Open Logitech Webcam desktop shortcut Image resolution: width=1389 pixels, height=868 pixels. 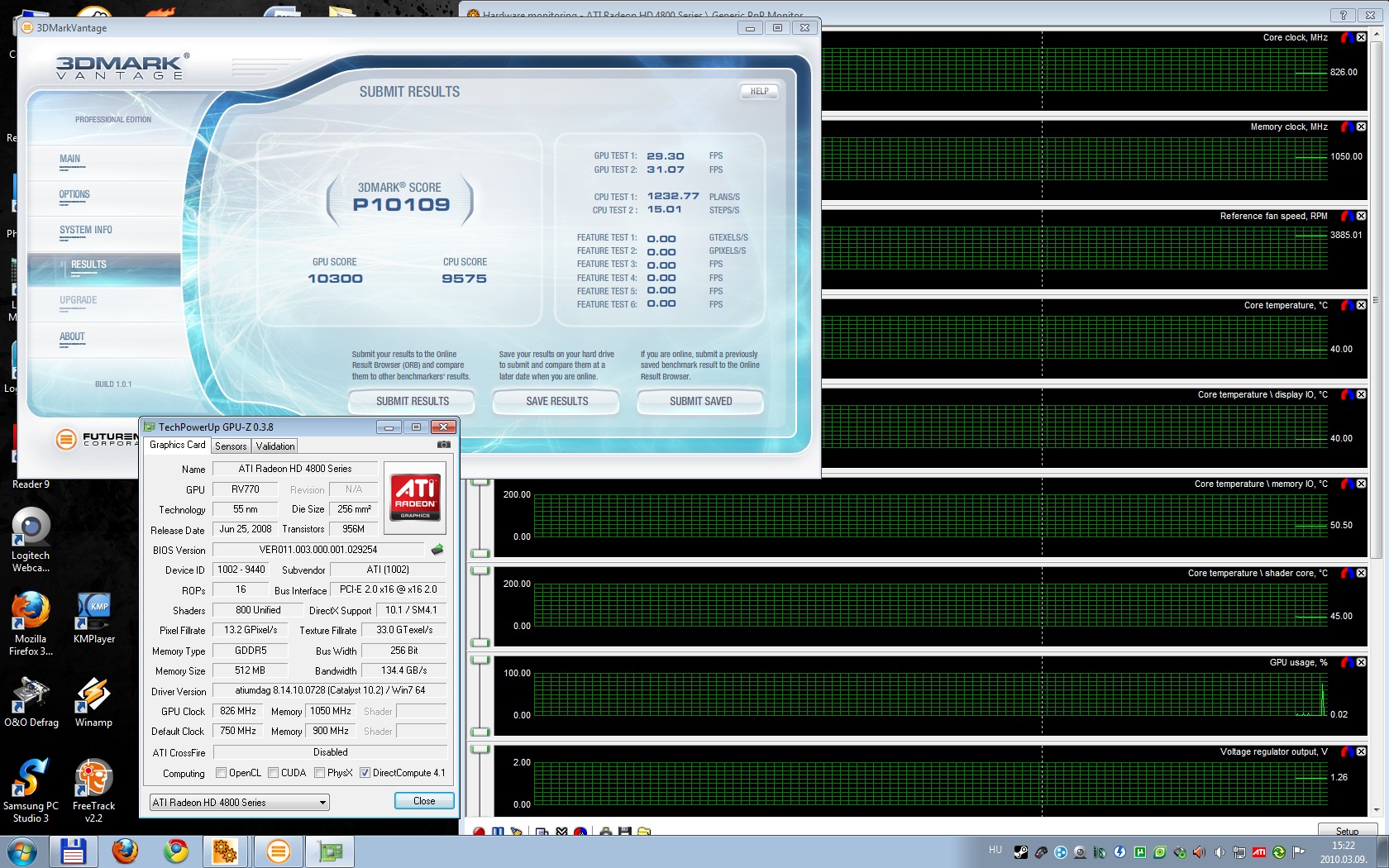(31, 540)
